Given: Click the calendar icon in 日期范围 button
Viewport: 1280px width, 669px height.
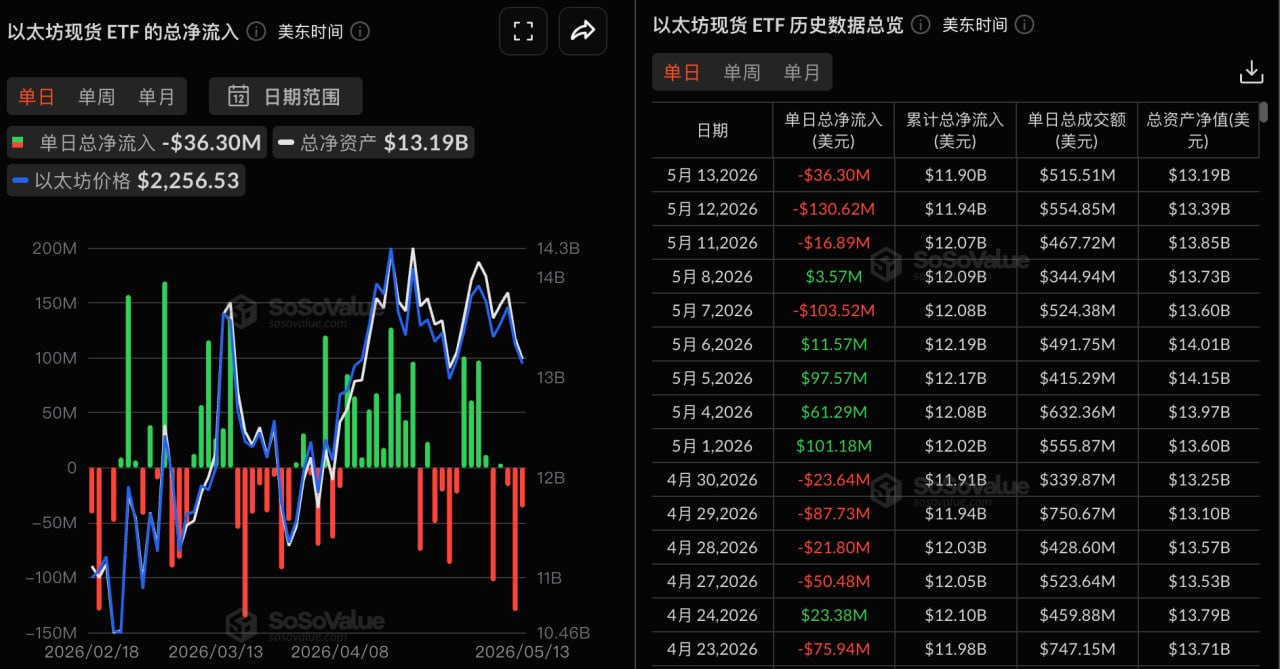Looking at the screenshot, I should (238, 97).
